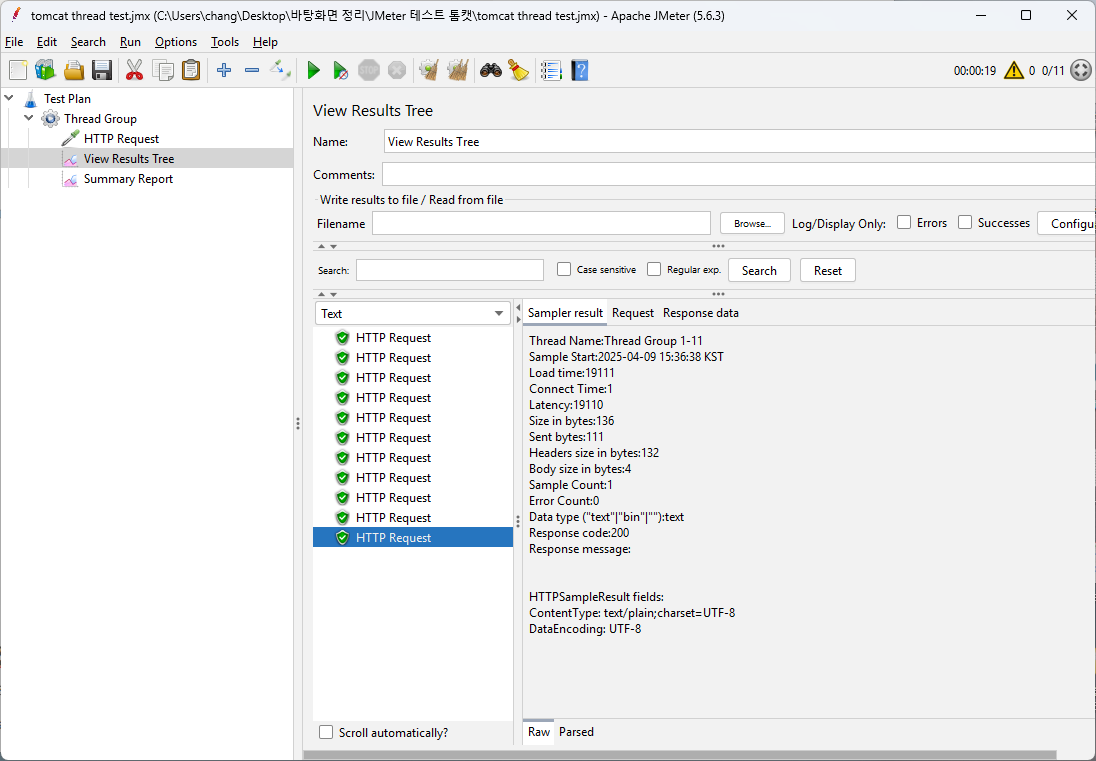This screenshot has width=1096, height=761.
Task: Click the Reset button
Action: point(828,270)
